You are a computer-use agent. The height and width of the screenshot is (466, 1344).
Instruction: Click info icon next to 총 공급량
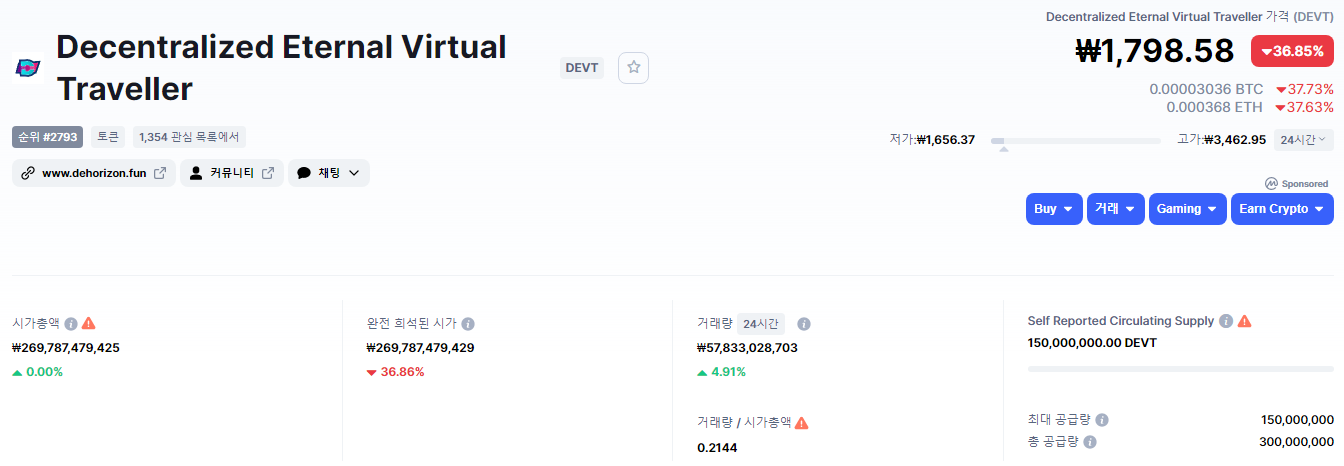1090,441
